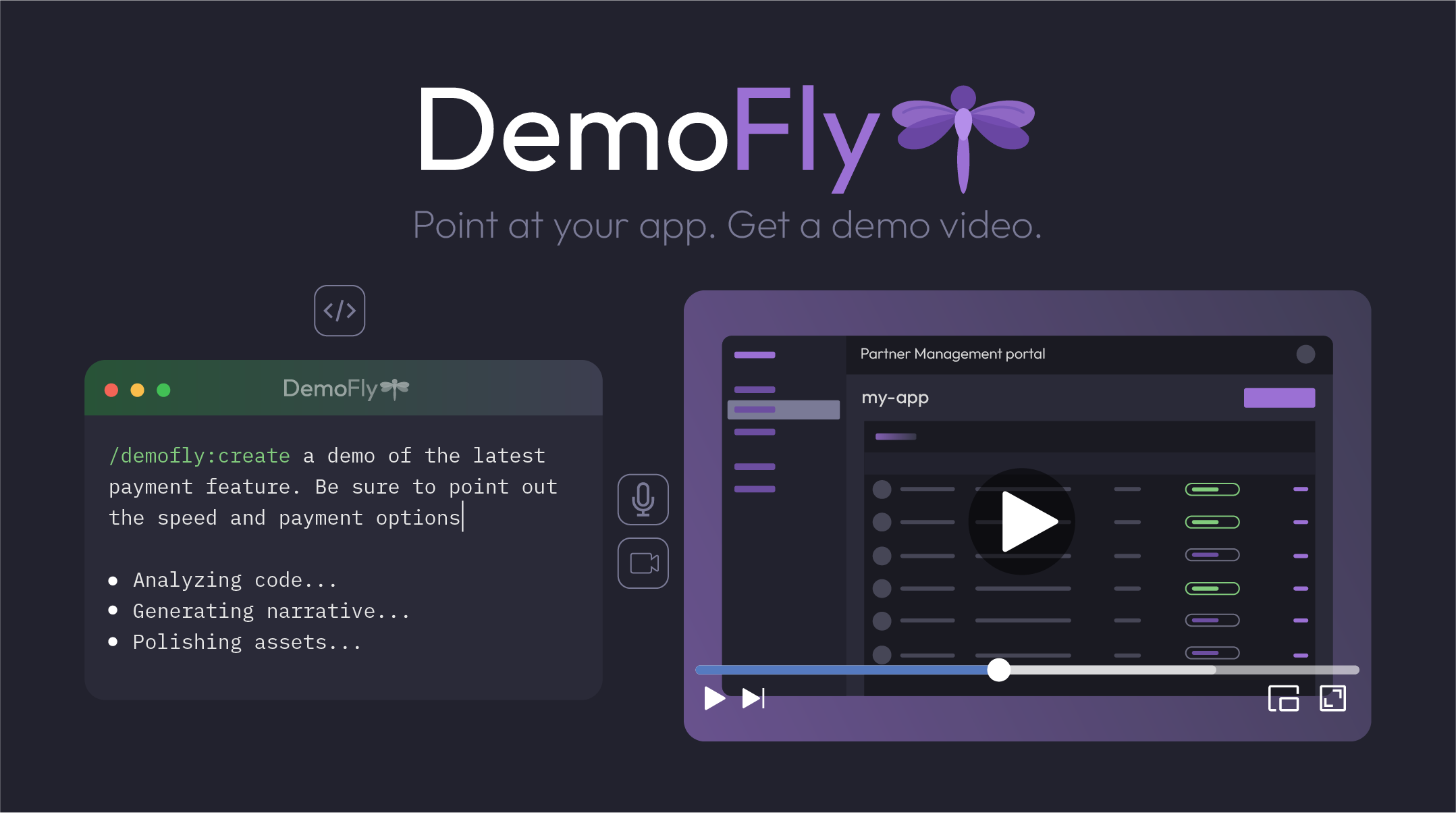Expand the highlighted sidebar item in the portal
This screenshot has width=1456, height=813.
[783, 409]
